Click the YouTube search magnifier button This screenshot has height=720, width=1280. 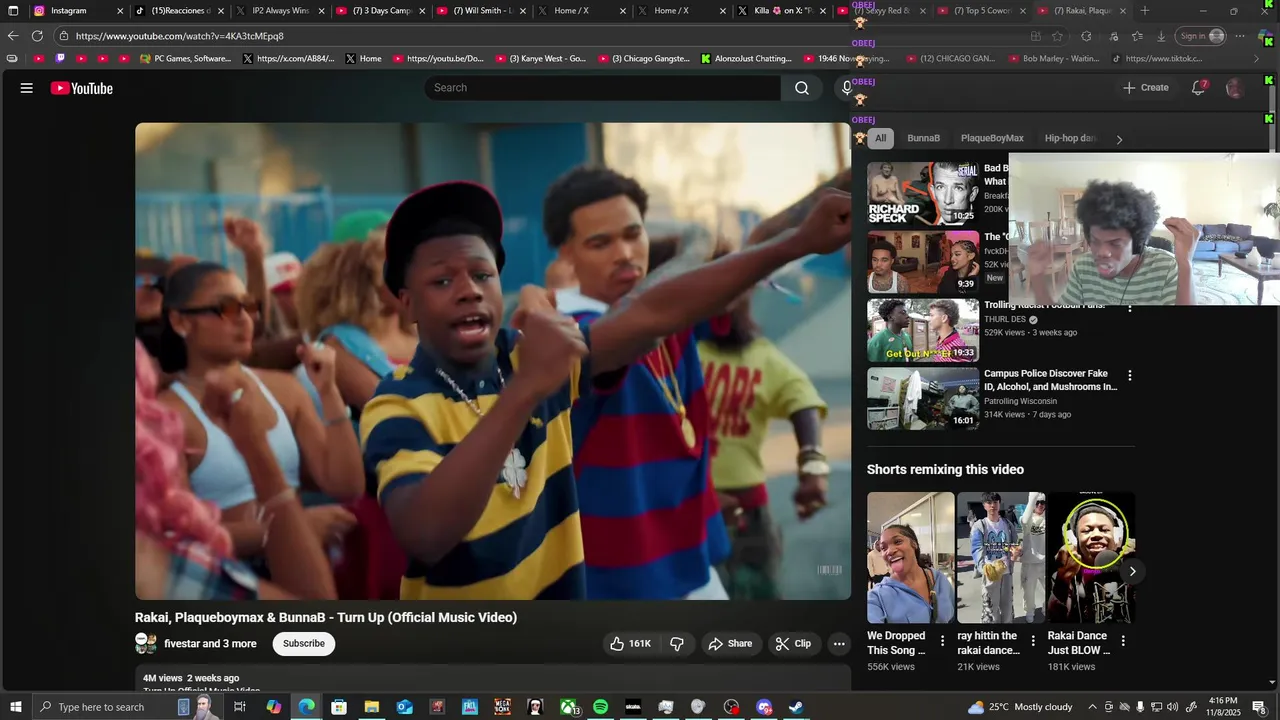pos(802,88)
